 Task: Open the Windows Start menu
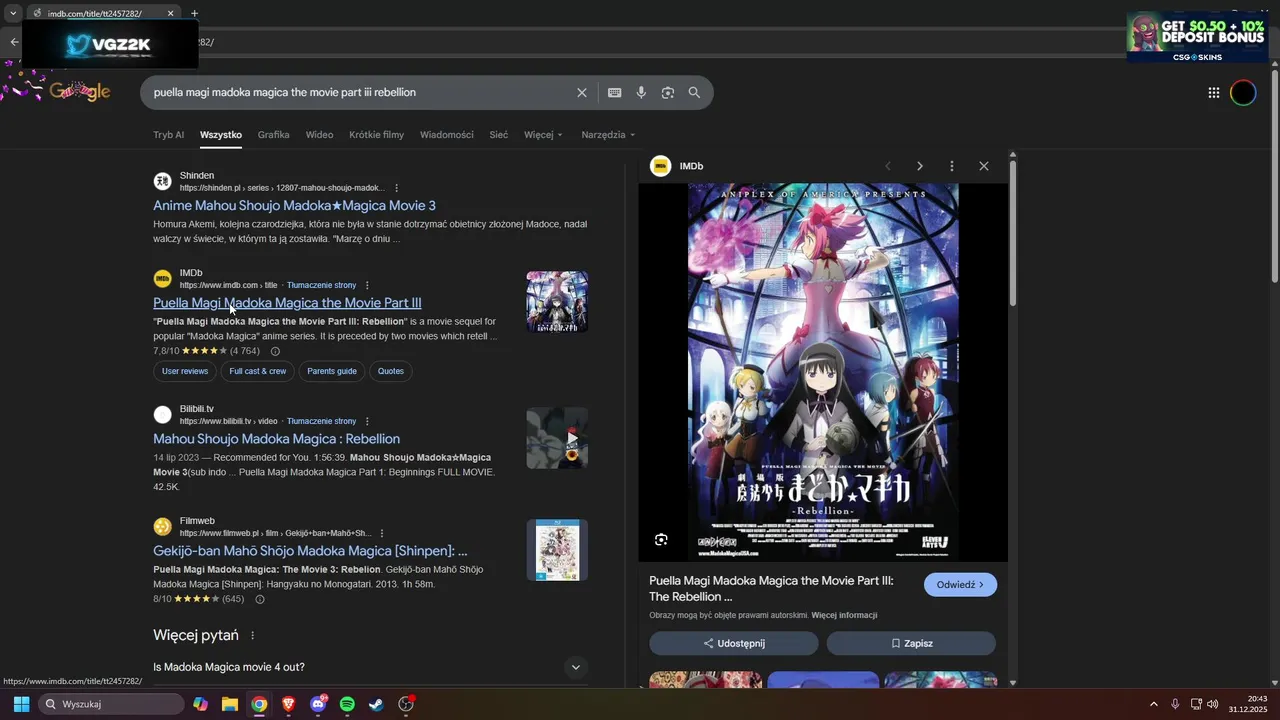[x=21, y=704]
